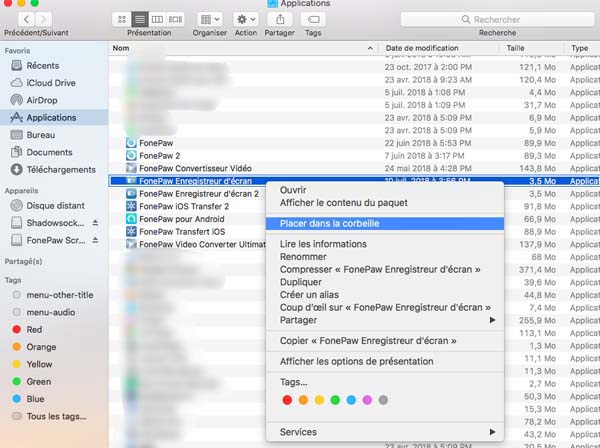Viewport: 600px width, 448px height.
Task: Select the FonePaw application row
Action: click(x=354, y=143)
